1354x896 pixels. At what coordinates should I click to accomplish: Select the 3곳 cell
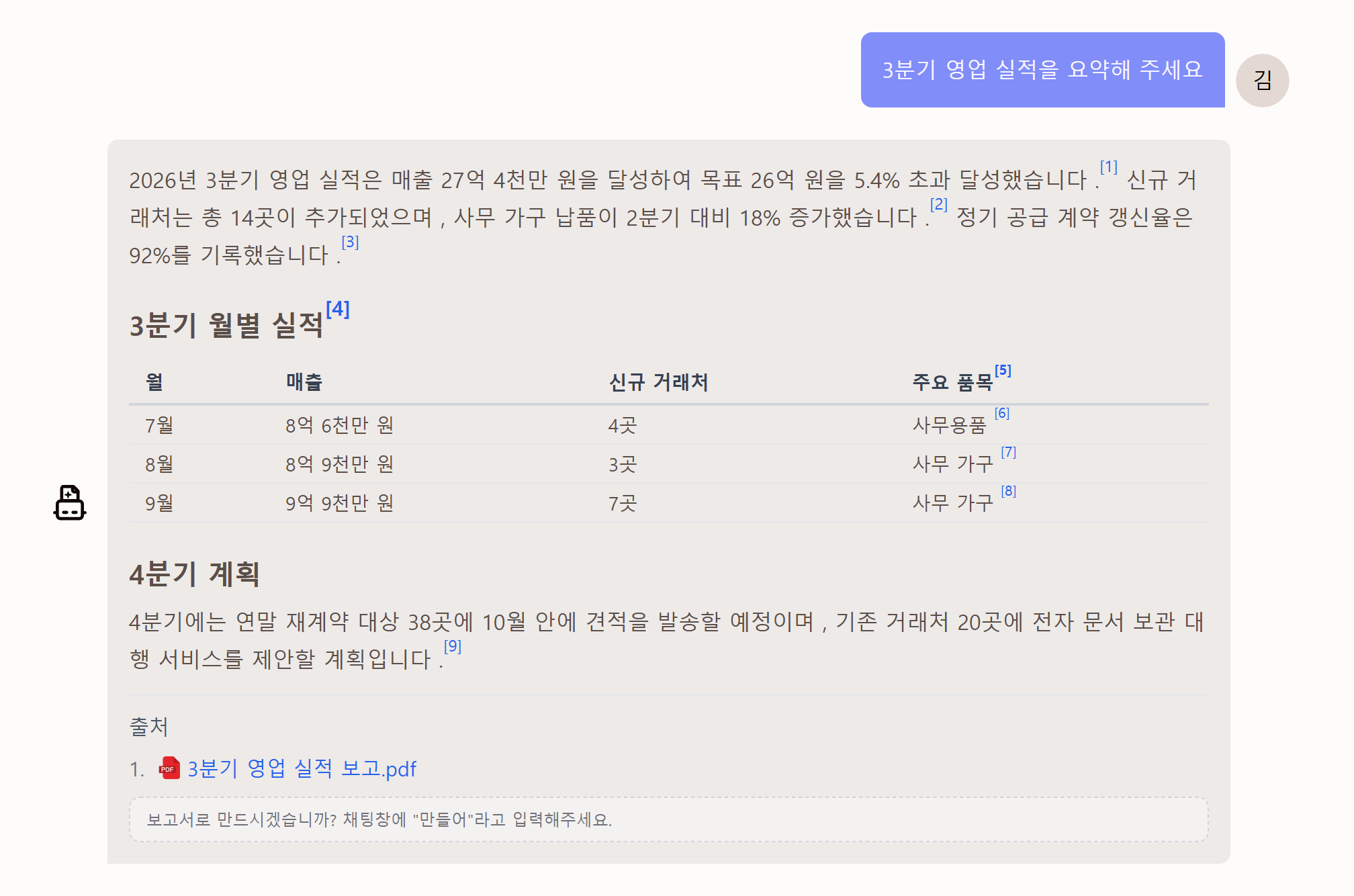(623, 463)
